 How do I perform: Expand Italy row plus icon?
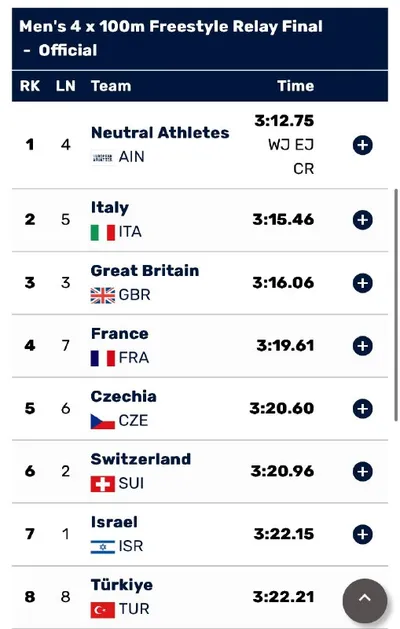tap(363, 220)
